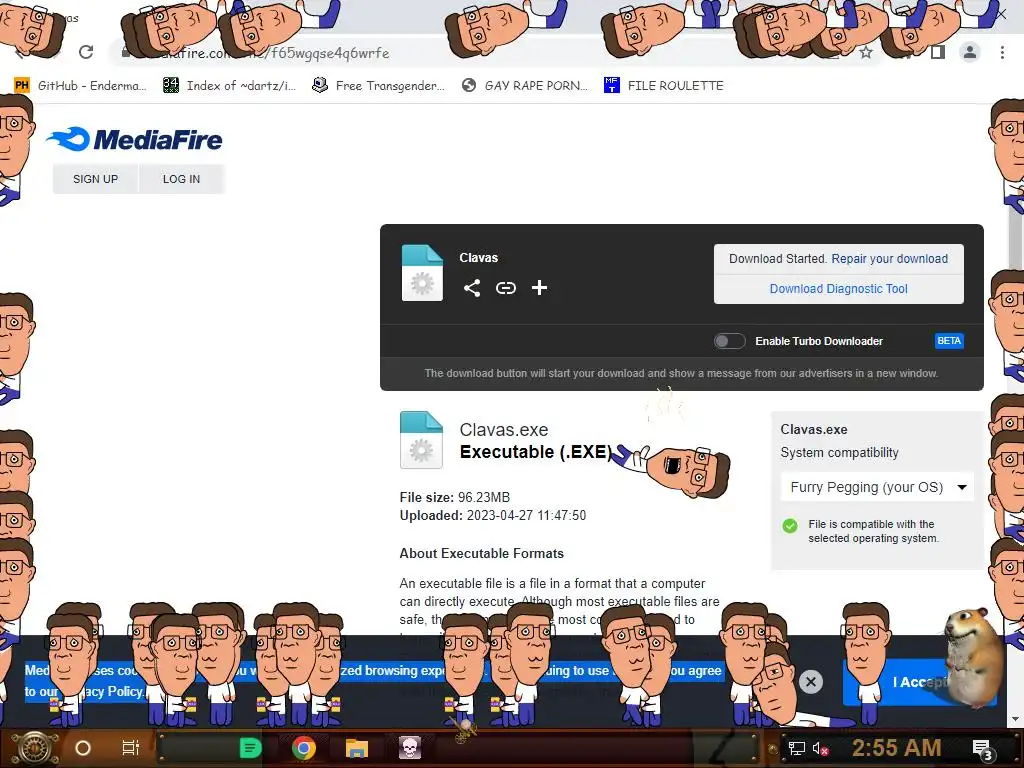Viewport: 1024px width, 768px height.
Task: Open the operating system dropdown
Action: click(x=877, y=487)
